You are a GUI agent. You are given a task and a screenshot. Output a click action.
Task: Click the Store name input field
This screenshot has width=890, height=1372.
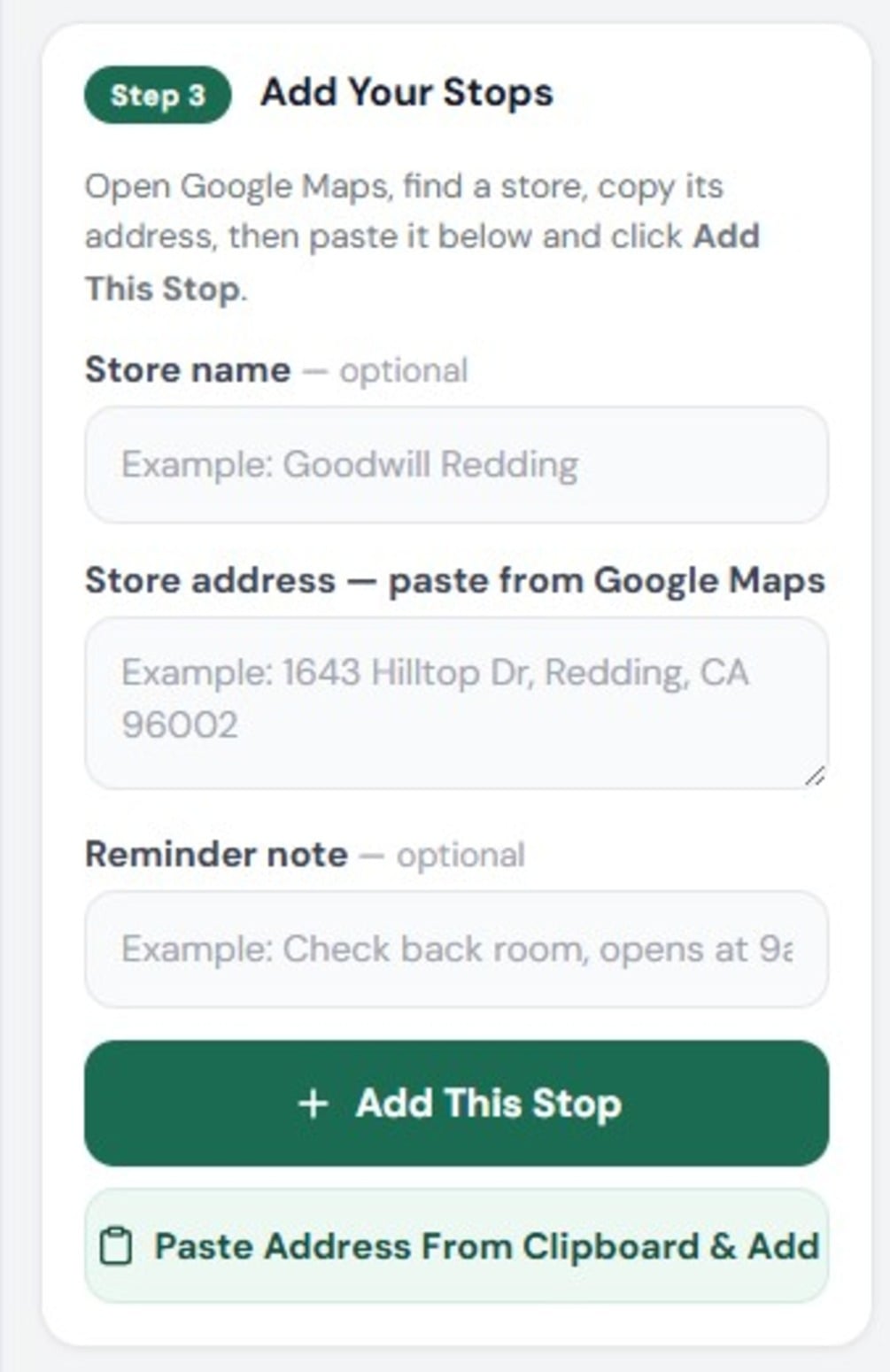click(x=456, y=465)
